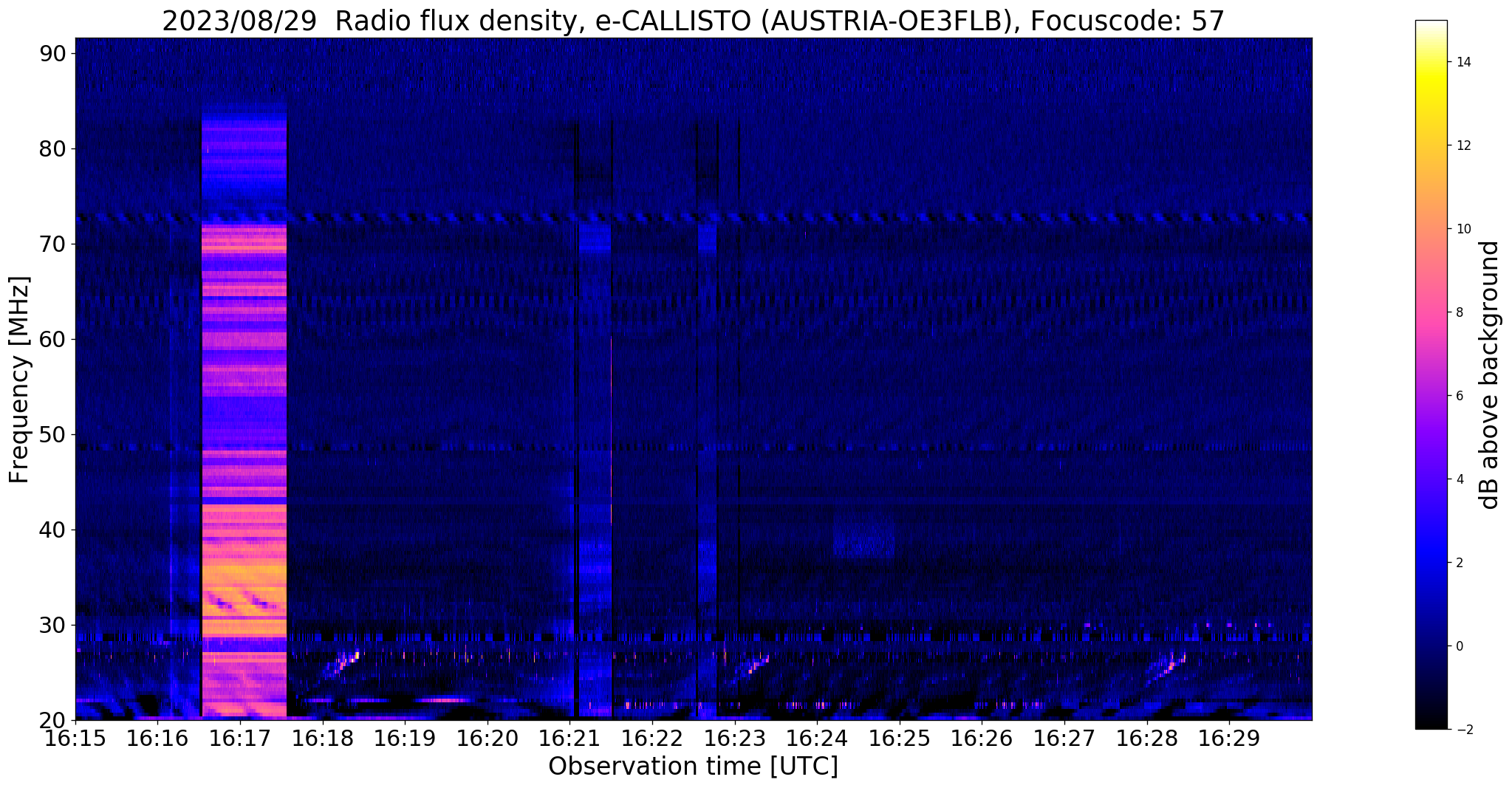Click the 16:23 time tick label
The height and width of the screenshot is (788, 1512).
tap(735, 738)
